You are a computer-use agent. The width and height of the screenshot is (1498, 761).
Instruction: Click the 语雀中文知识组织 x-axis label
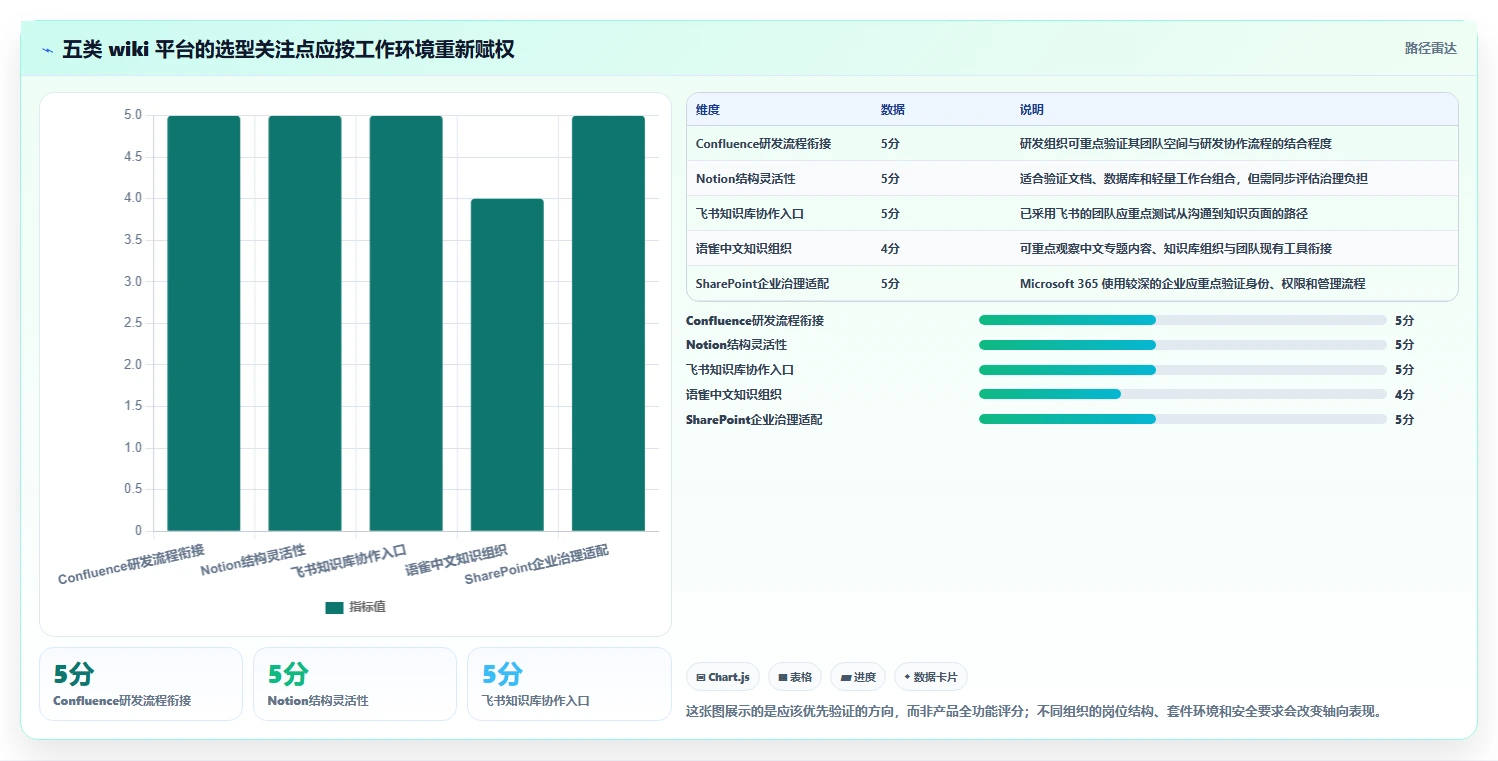(x=457, y=561)
